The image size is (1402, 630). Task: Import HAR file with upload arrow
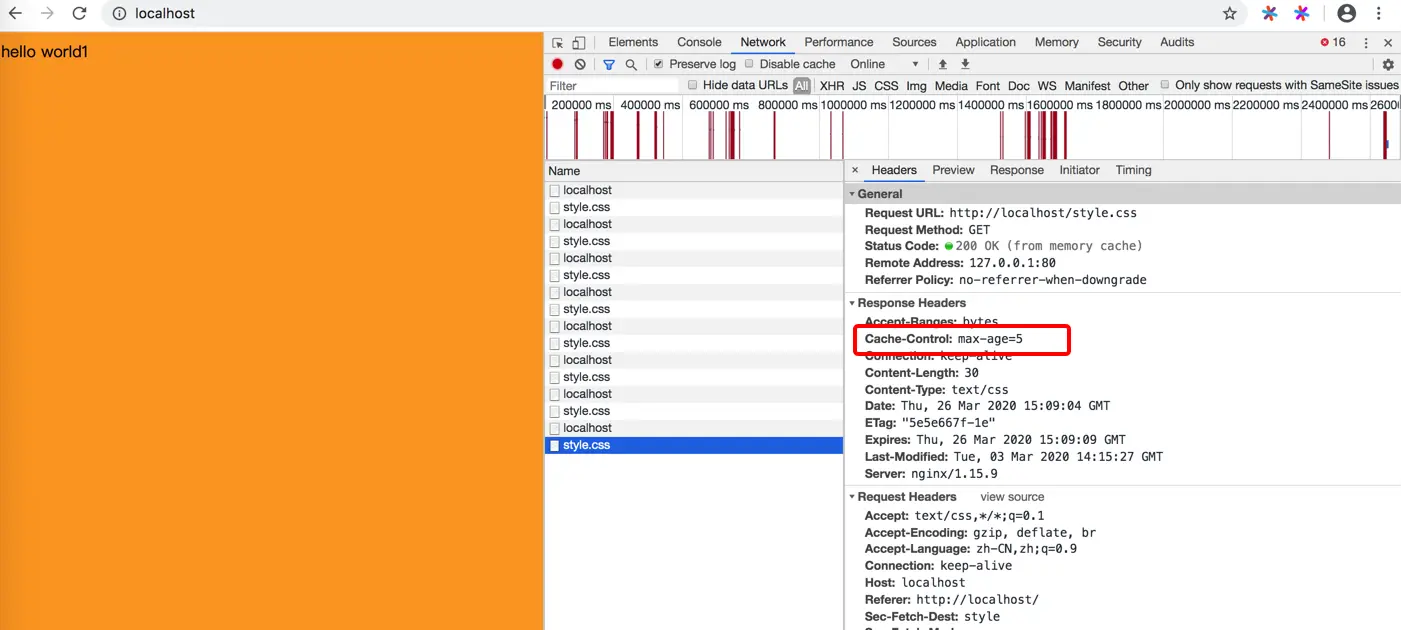(x=942, y=64)
